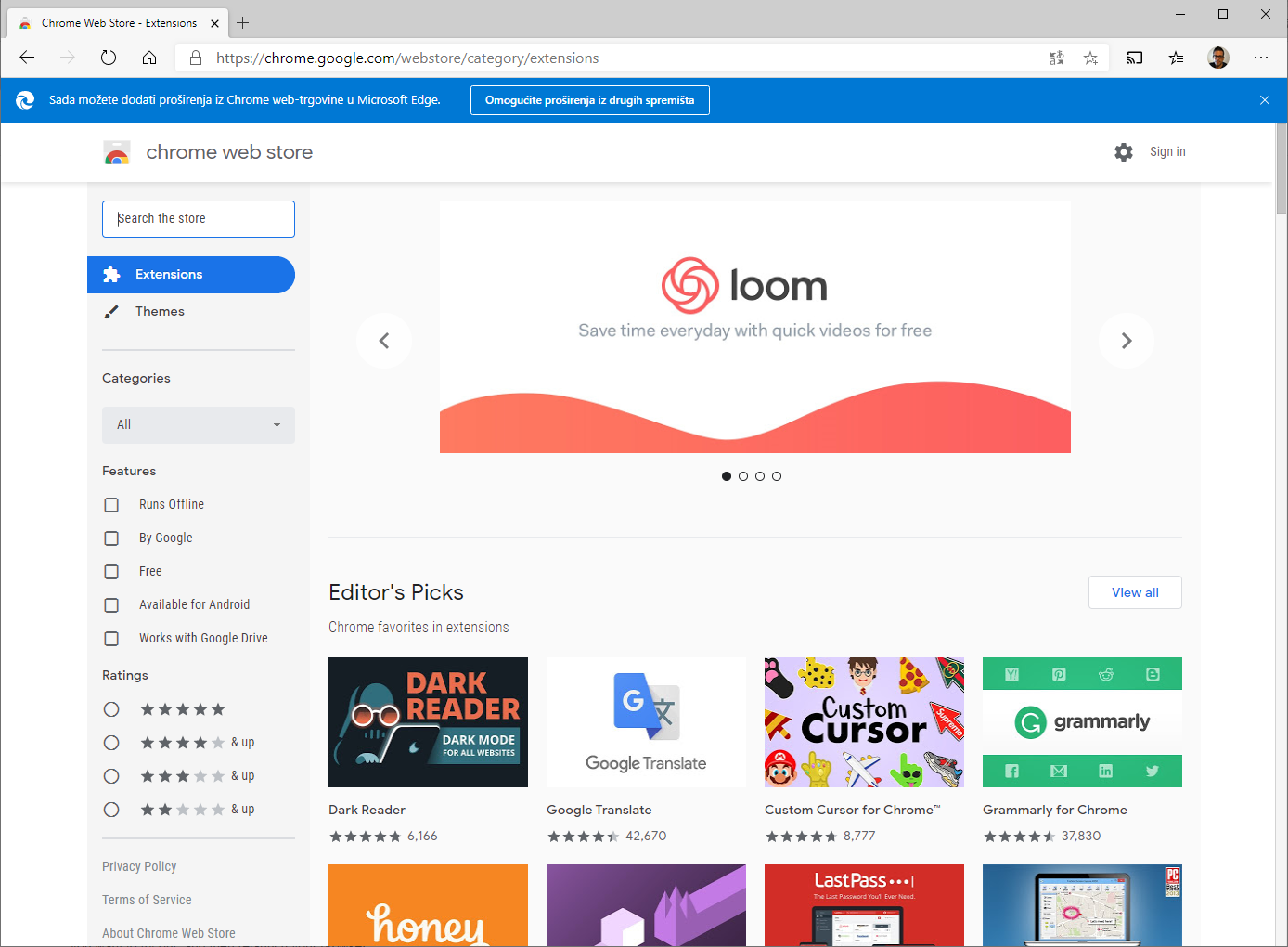Check the Free feature filter
Viewport: 1288px width, 947px height.
[111, 572]
